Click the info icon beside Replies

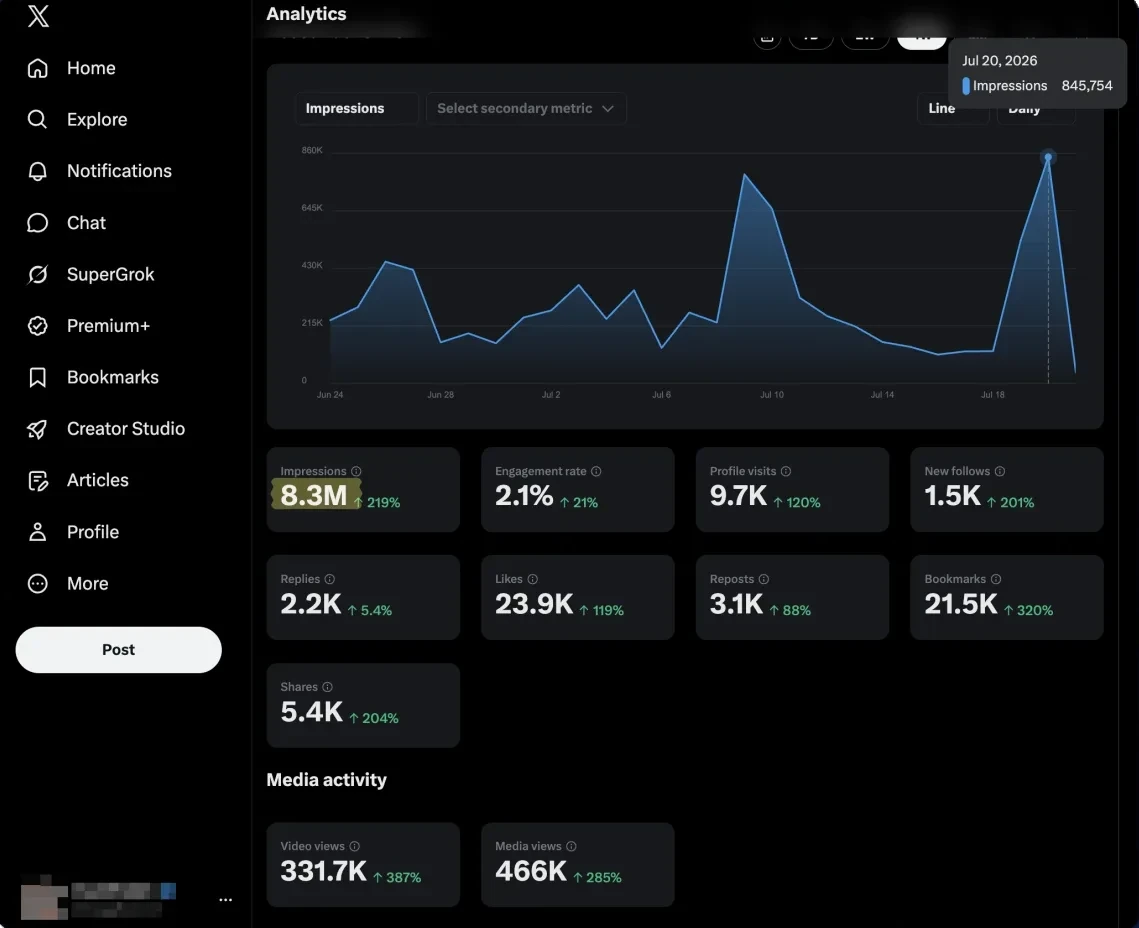pos(330,579)
